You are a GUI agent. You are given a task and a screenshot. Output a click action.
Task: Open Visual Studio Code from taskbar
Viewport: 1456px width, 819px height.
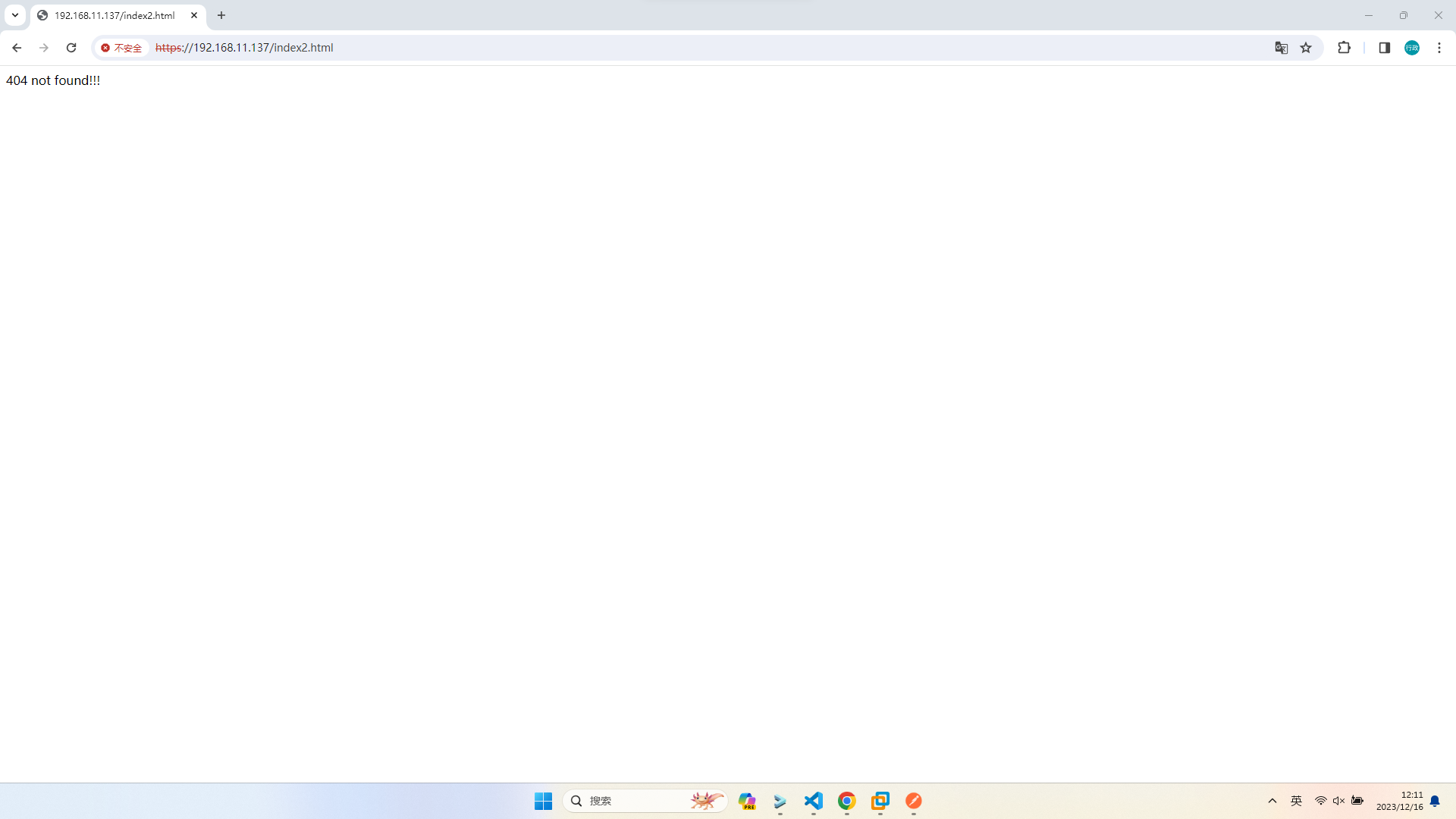[814, 801]
